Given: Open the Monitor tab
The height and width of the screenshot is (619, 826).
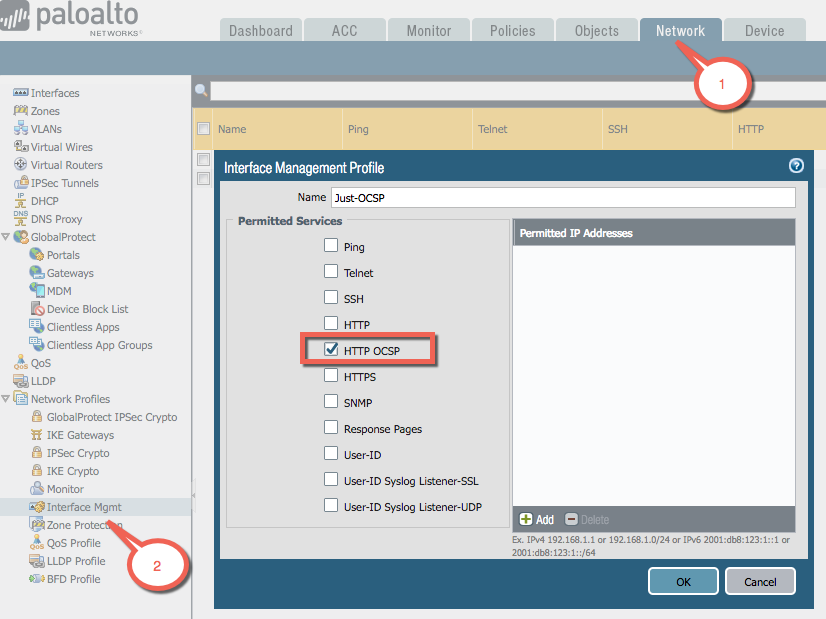Looking at the screenshot, I should 429,31.
